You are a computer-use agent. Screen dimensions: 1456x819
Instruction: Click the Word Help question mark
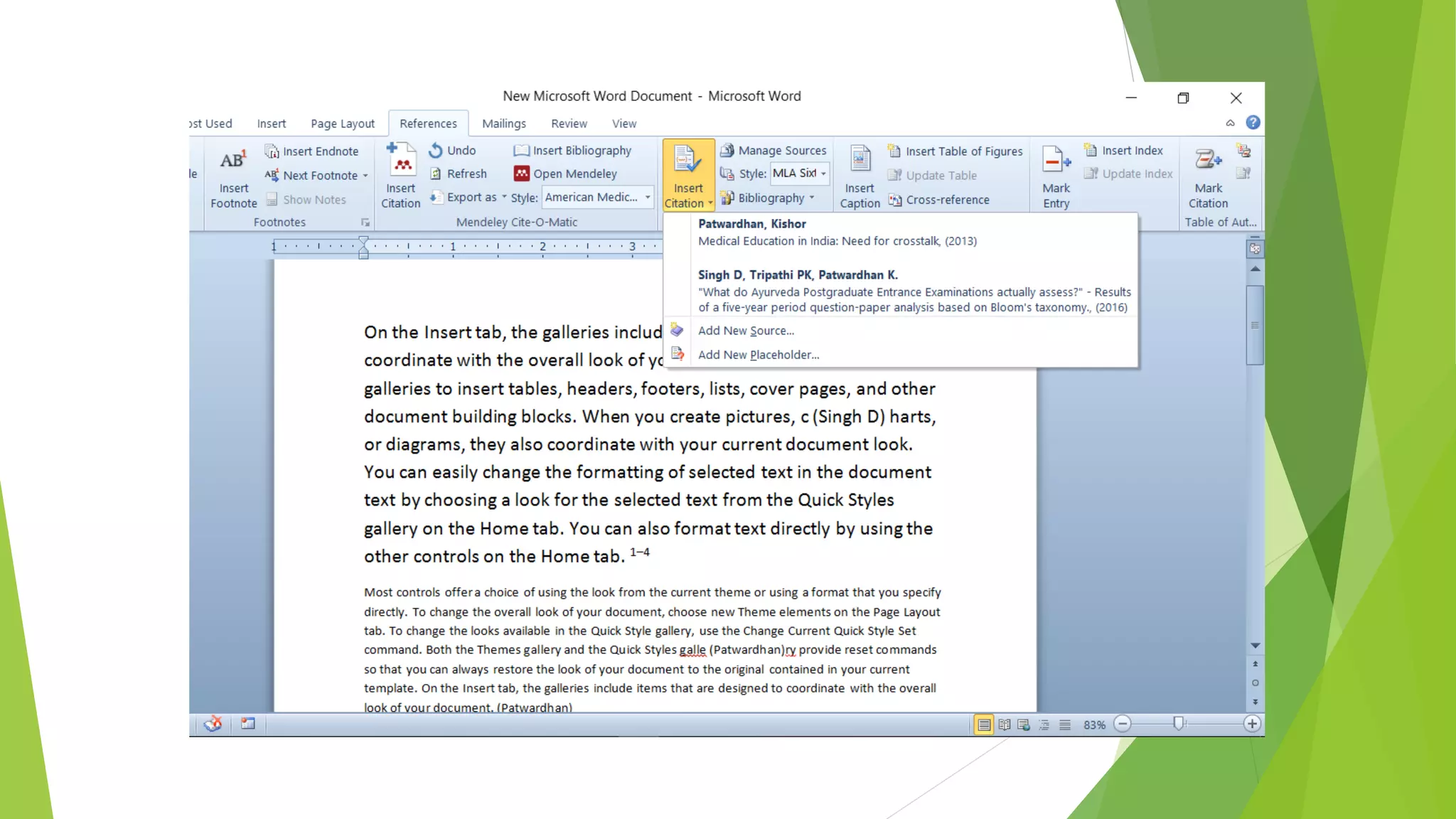(1253, 123)
